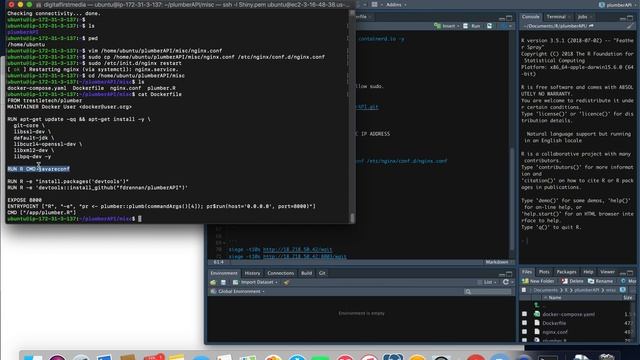Open the Packages tab
Screen dimensions: 640x360
[567, 272]
